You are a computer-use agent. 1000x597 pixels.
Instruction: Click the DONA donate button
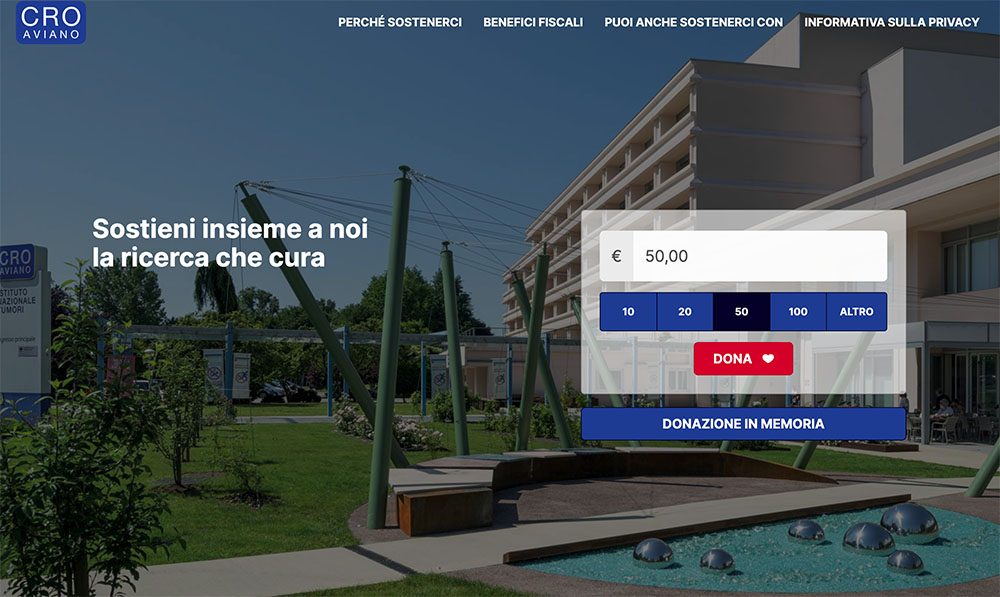744,358
